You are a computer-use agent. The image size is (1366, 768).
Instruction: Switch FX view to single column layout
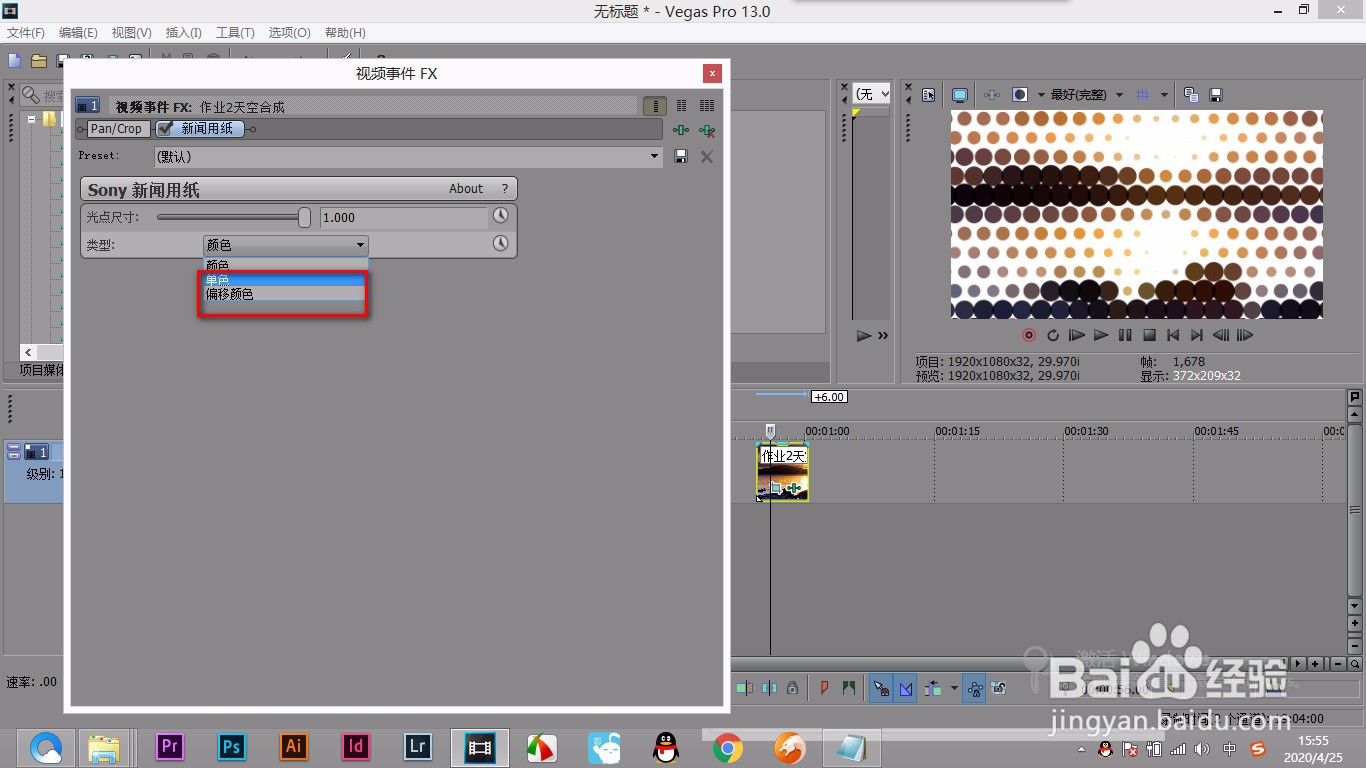pyautogui.click(x=655, y=106)
